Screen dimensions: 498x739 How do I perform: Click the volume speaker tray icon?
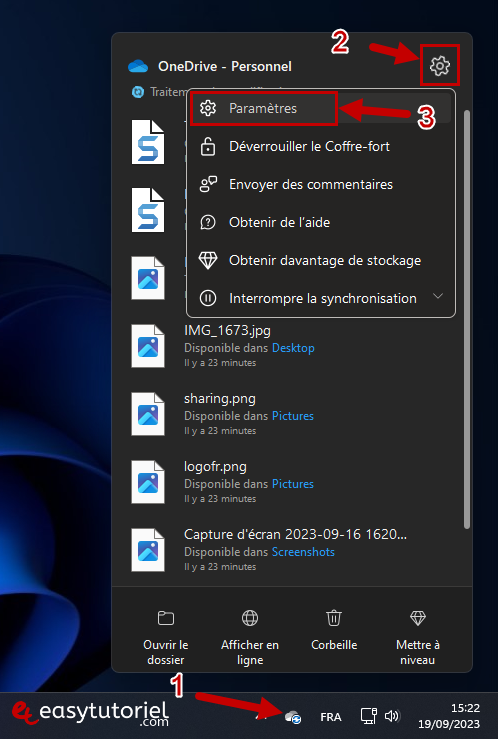pos(392,716)
